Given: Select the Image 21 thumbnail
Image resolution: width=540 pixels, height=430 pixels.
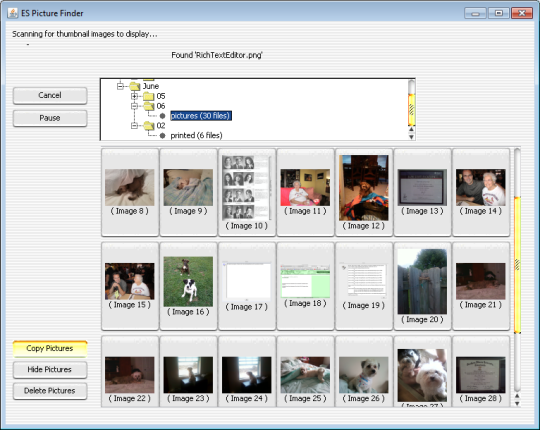Looking at the screenshot, I should pos(481,286).
